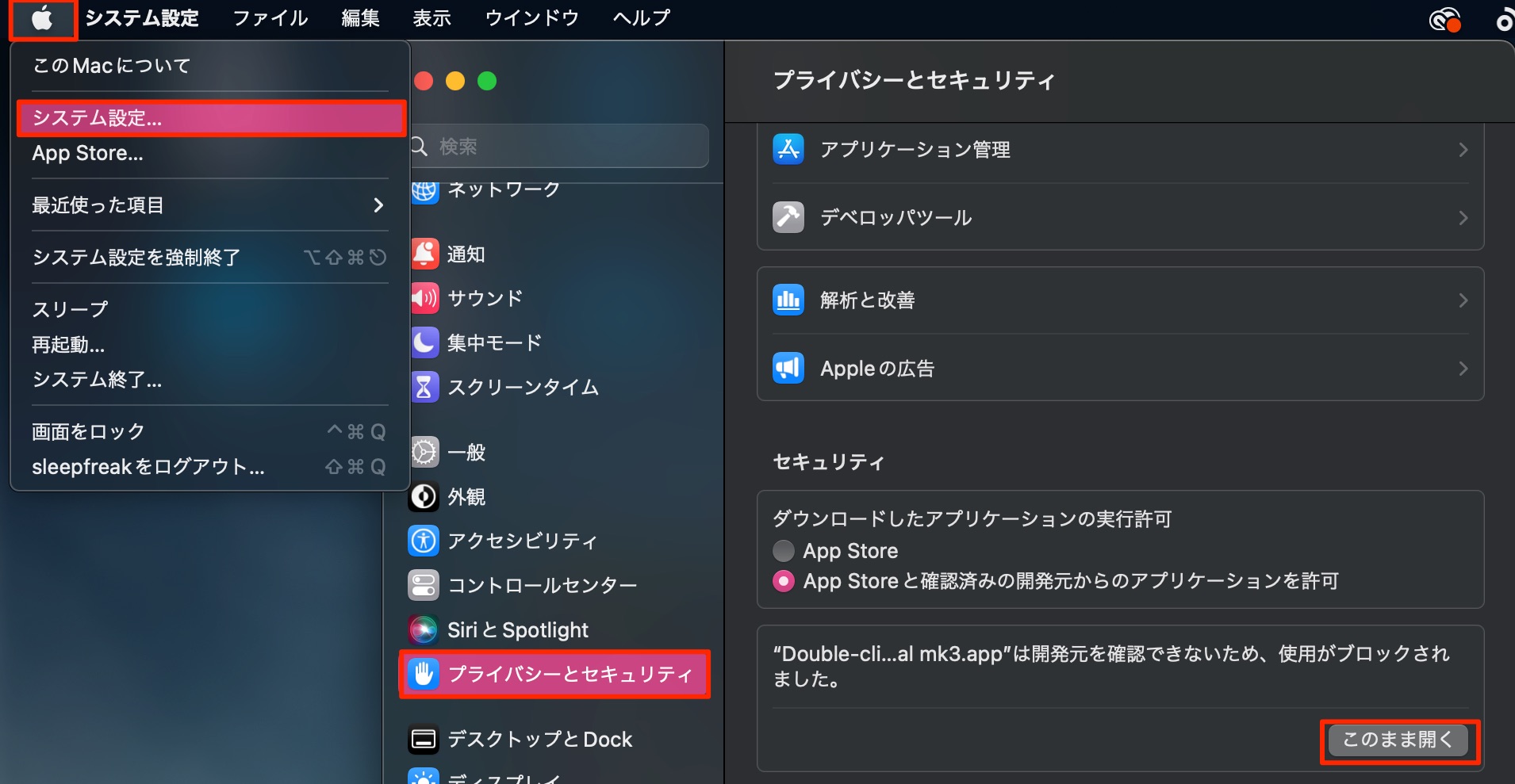Choose App Store... in Apple menu
1515x784 pixels.
coord(211,153)
